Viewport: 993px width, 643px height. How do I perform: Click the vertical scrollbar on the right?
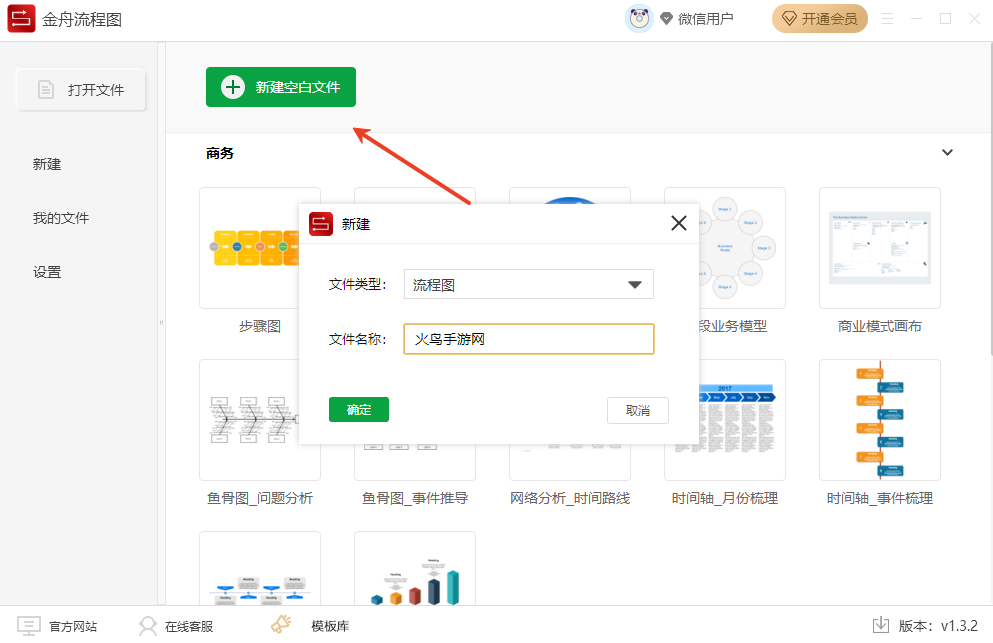click(990, 200)
